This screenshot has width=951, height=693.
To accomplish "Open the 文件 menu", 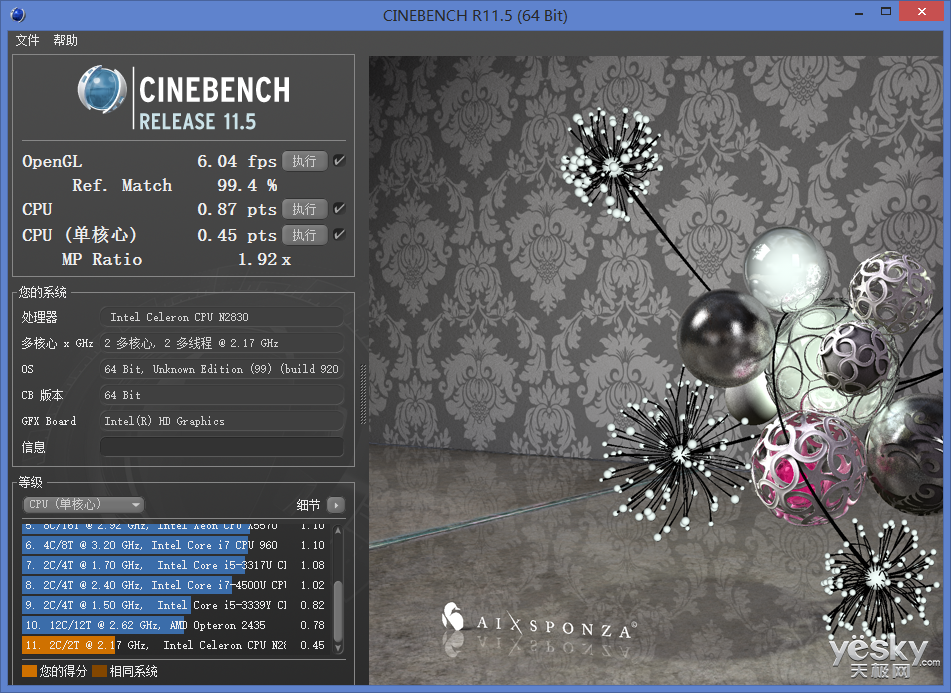I will 27,41.
